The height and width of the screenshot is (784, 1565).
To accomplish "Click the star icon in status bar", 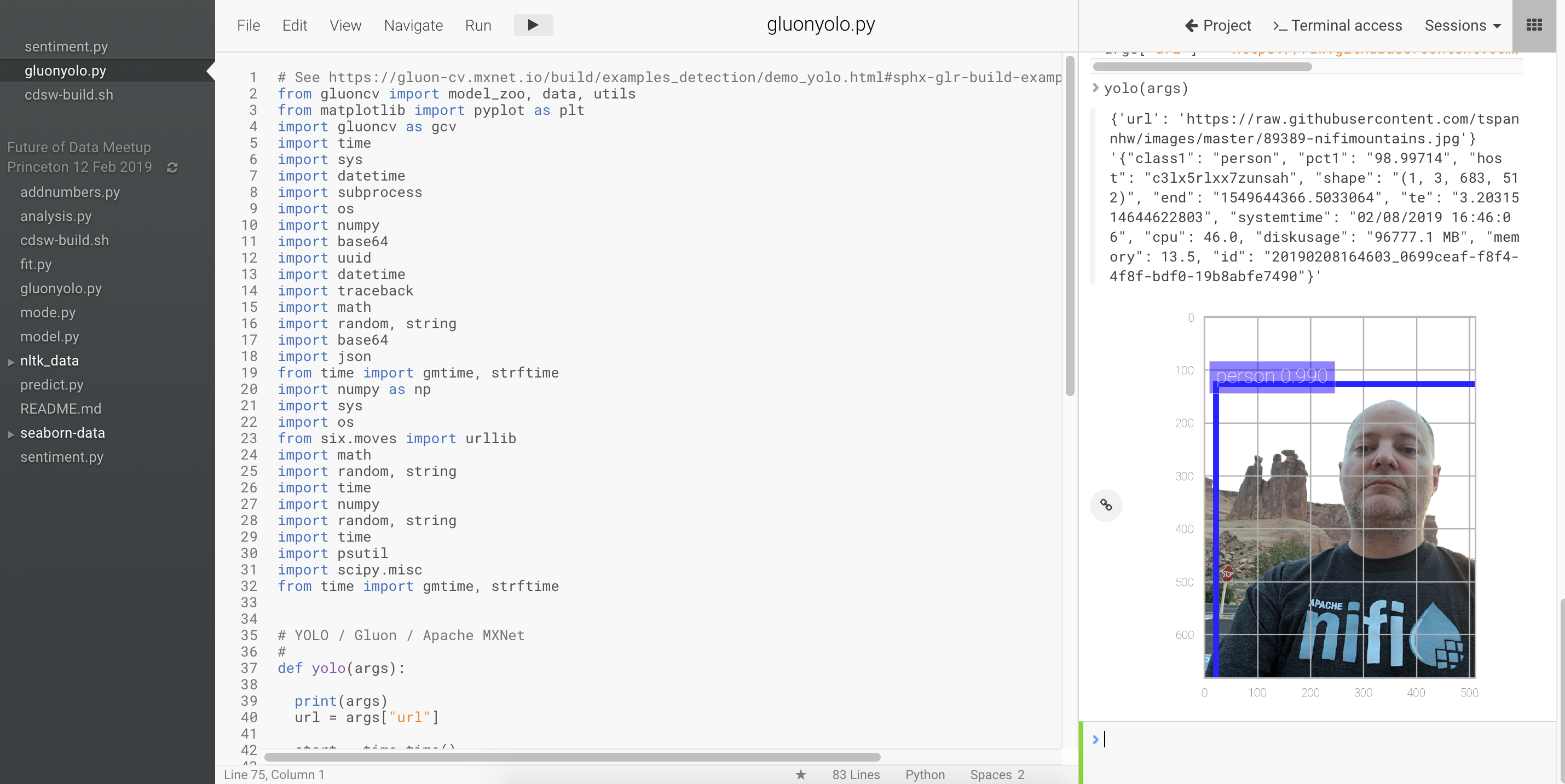I will [801, 774].
